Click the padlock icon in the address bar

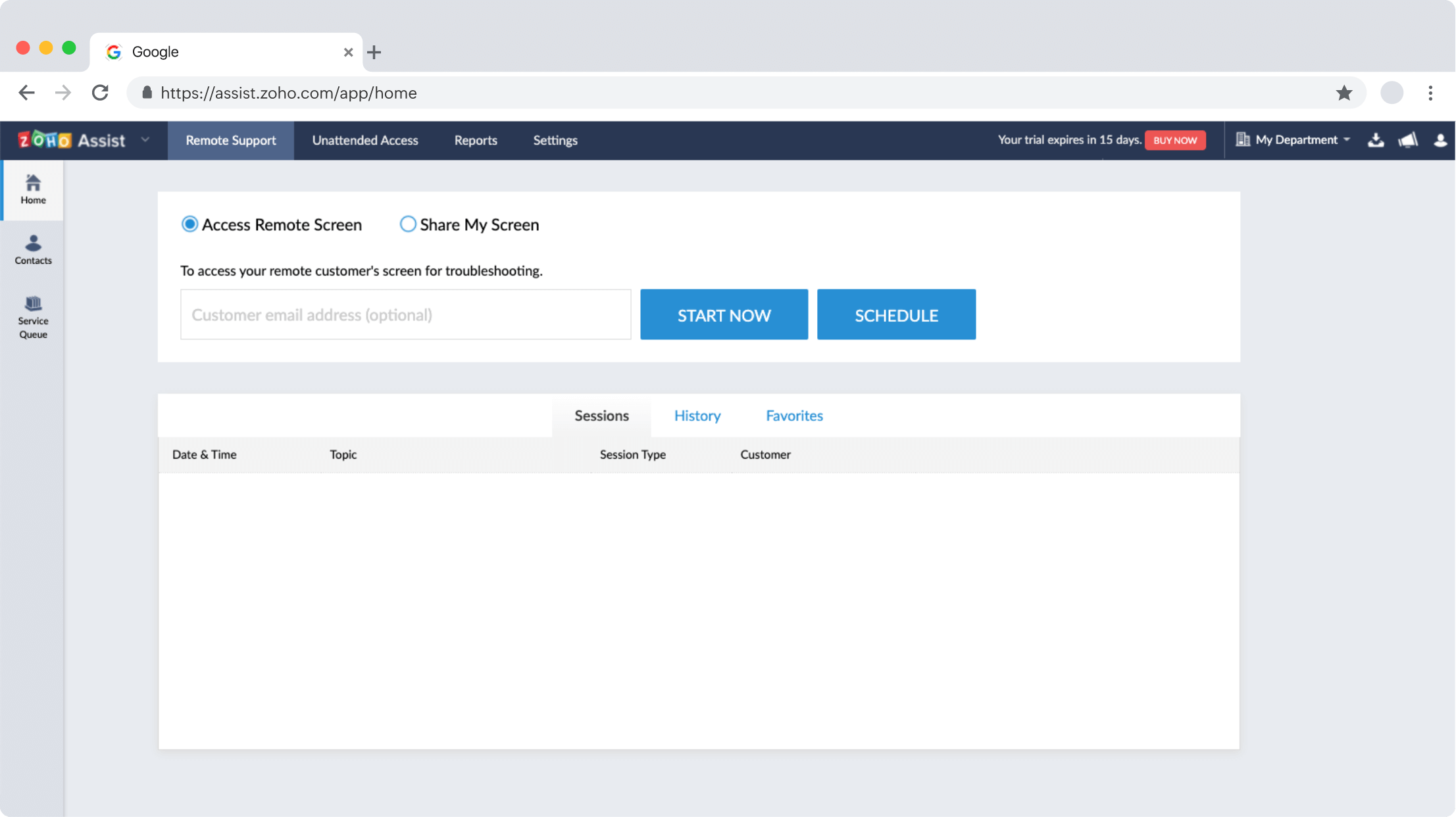(x=146, y=93)
